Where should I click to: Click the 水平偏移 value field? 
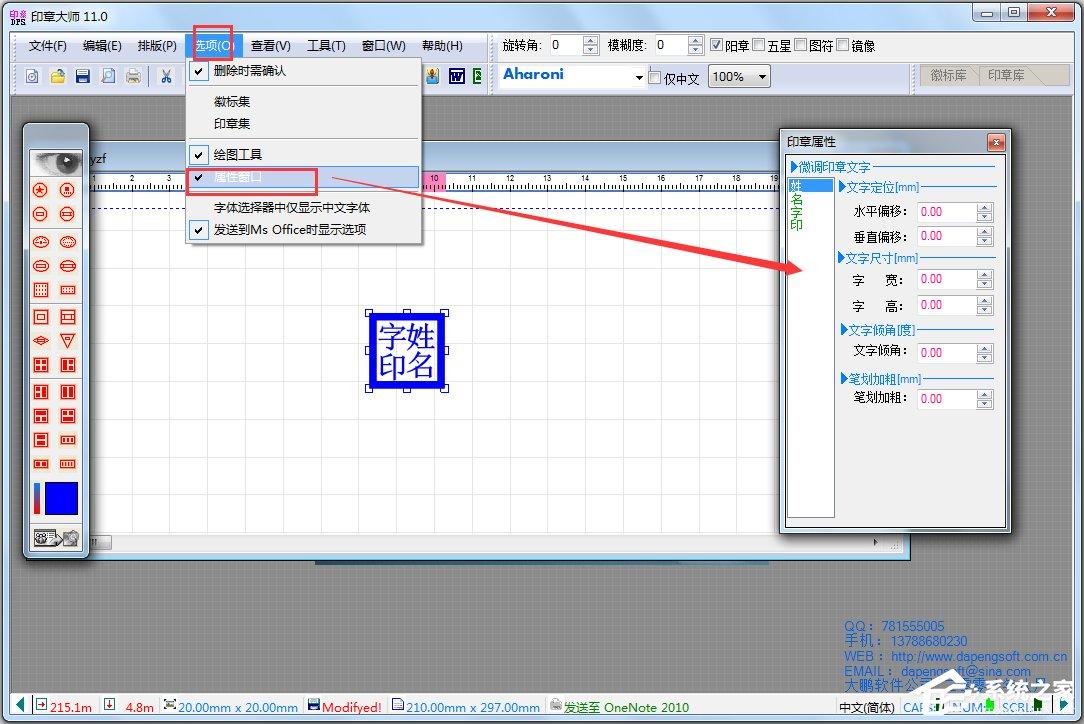pyautogui.click(x=947, y=212)
